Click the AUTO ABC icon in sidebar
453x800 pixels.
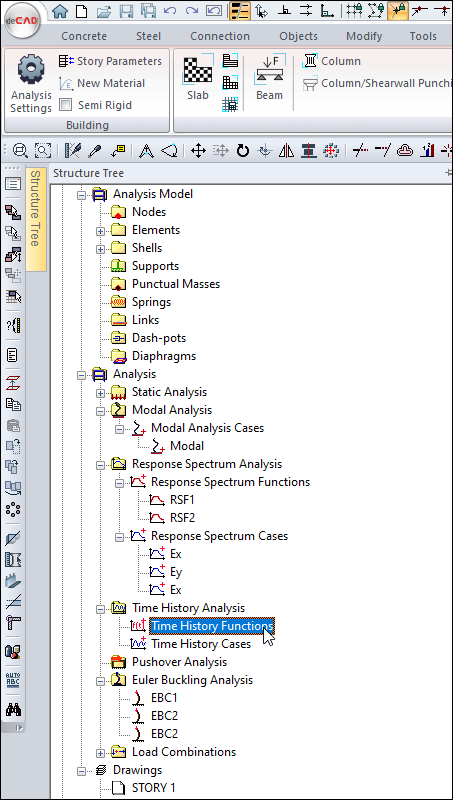click(13, 680)
